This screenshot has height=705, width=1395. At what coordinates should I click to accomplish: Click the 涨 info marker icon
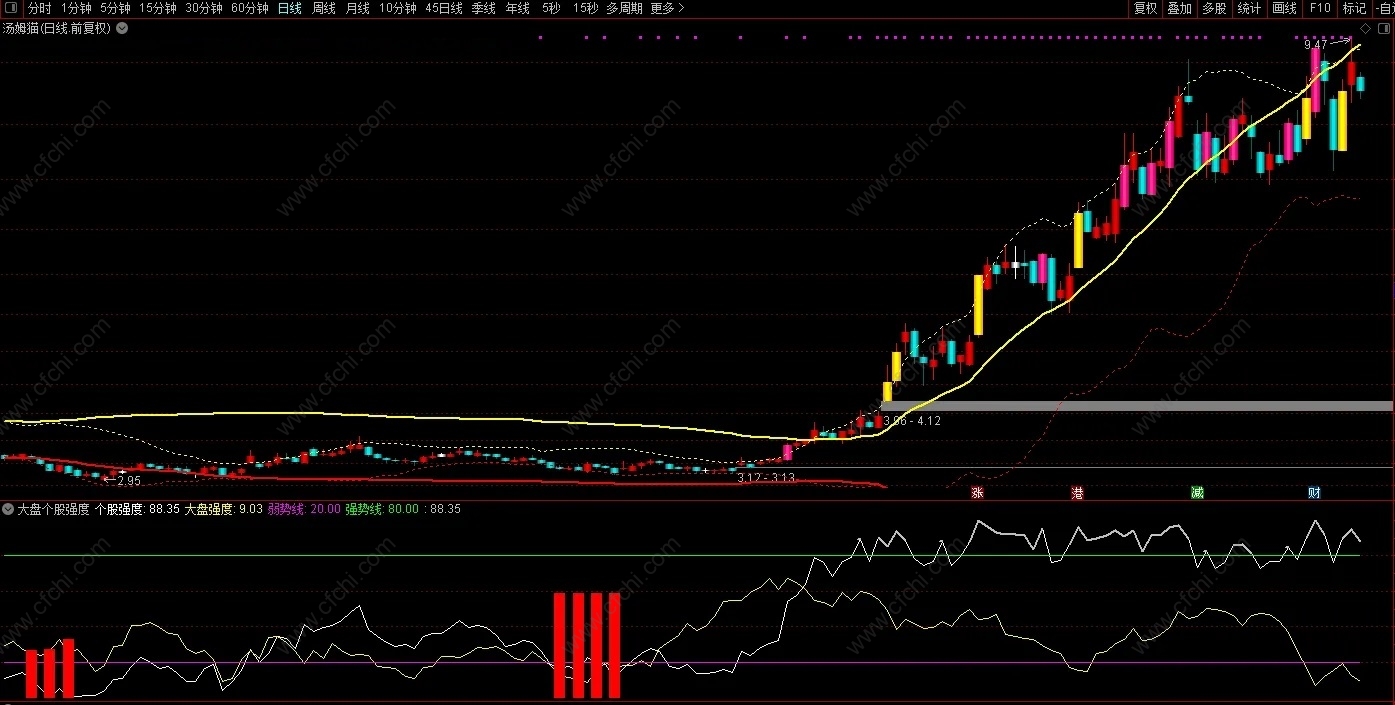pos(977,493)
